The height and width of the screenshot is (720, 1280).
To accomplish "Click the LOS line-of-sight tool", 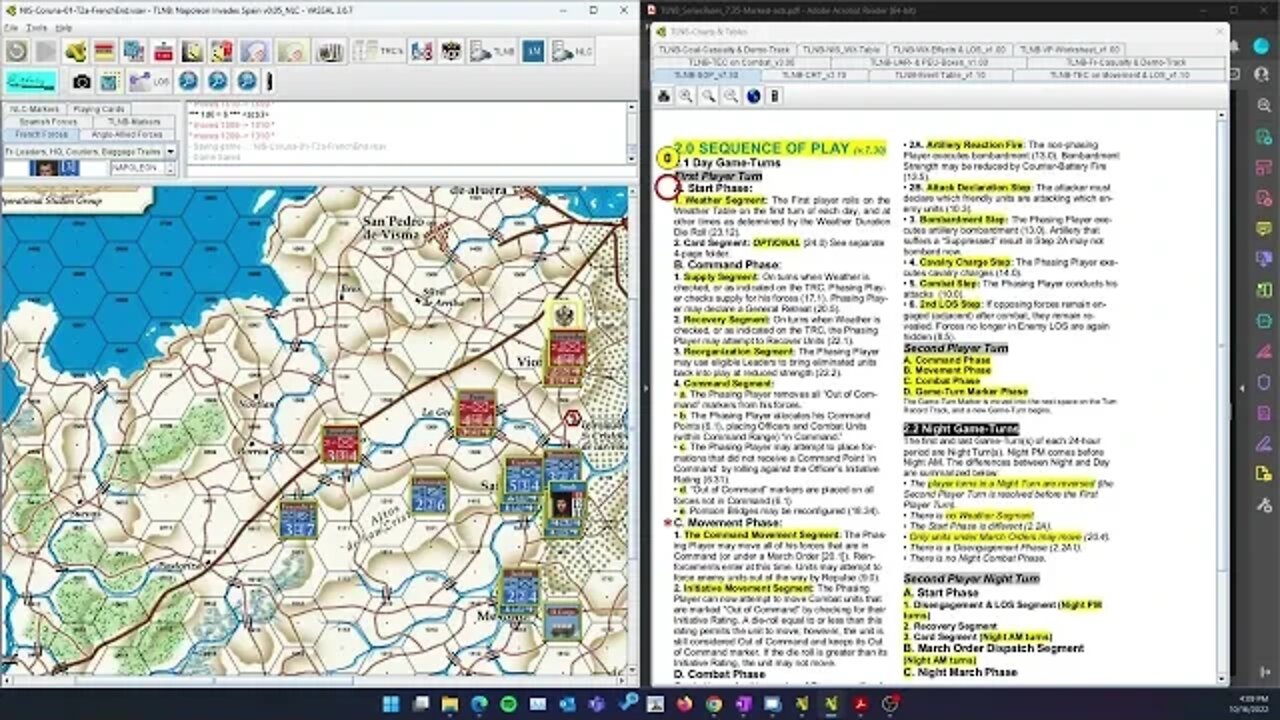I will (x=151, y=82).
